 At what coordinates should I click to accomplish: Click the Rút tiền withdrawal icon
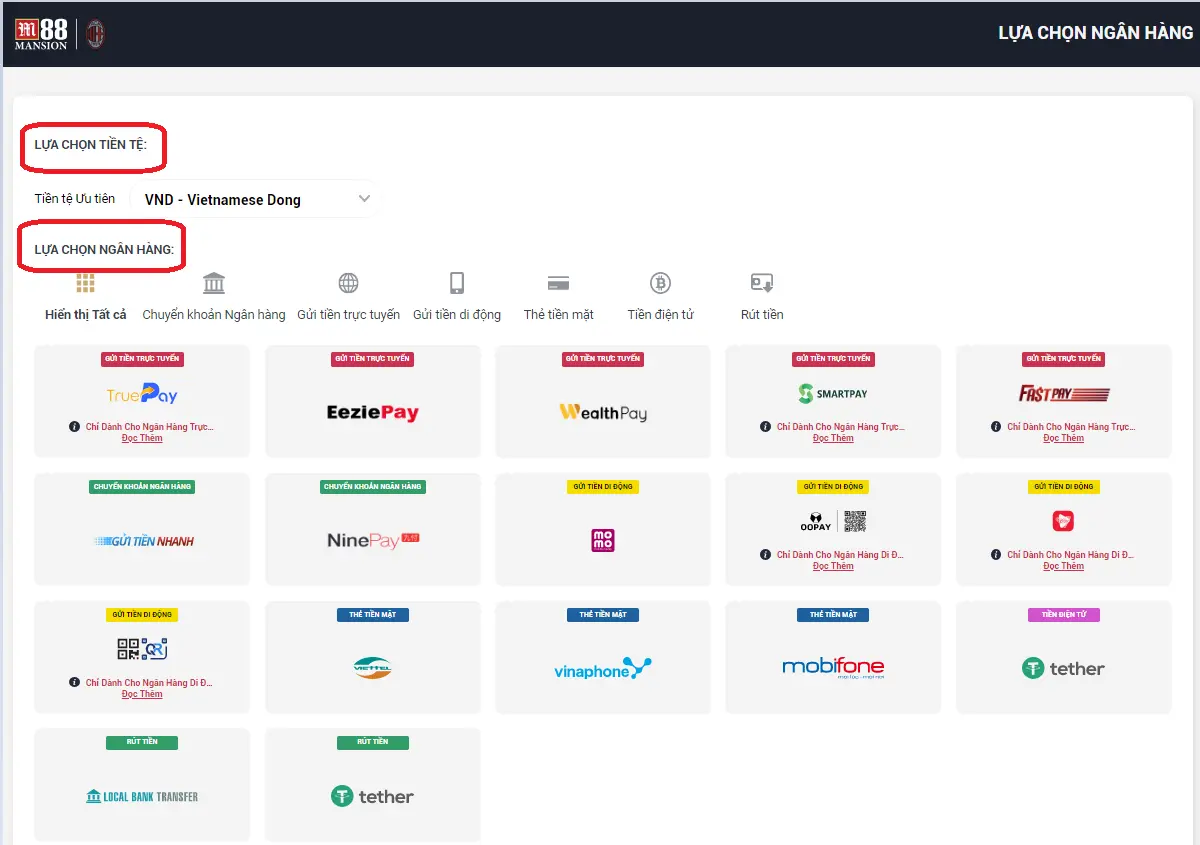(762, 283)
